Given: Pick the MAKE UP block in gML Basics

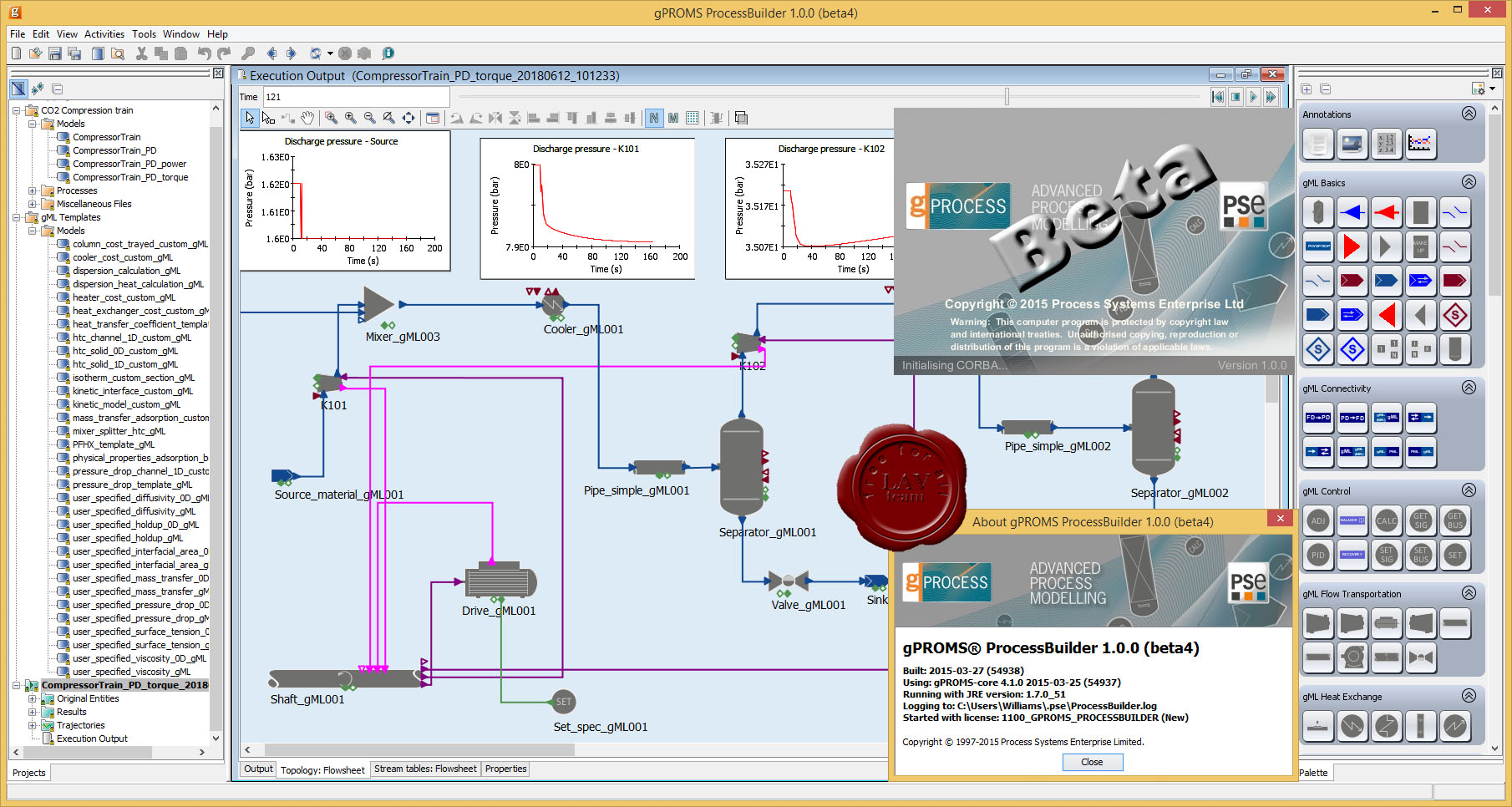Looking at the screenshot, I should tap(1420, 246).
